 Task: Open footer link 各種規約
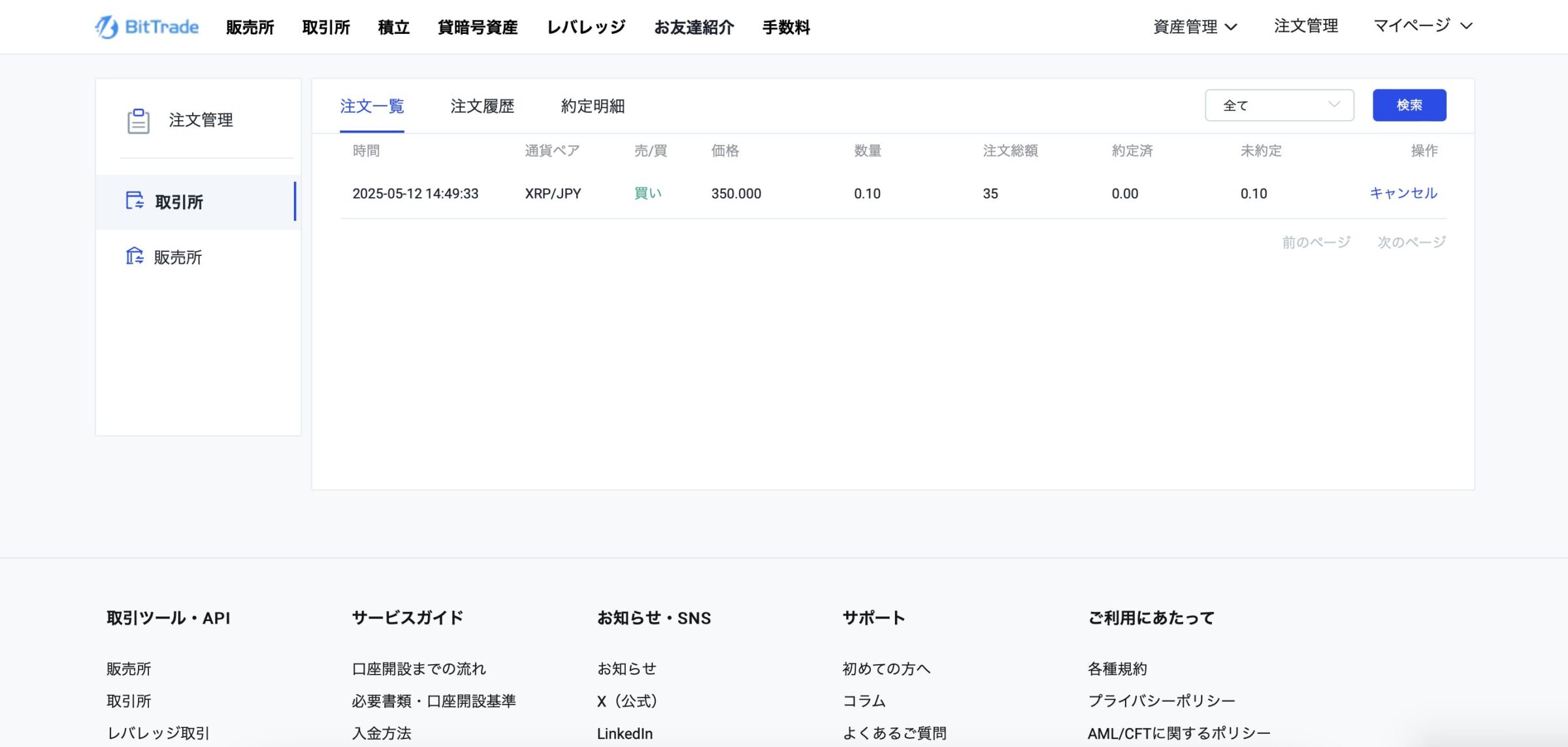pos(1117,669)
